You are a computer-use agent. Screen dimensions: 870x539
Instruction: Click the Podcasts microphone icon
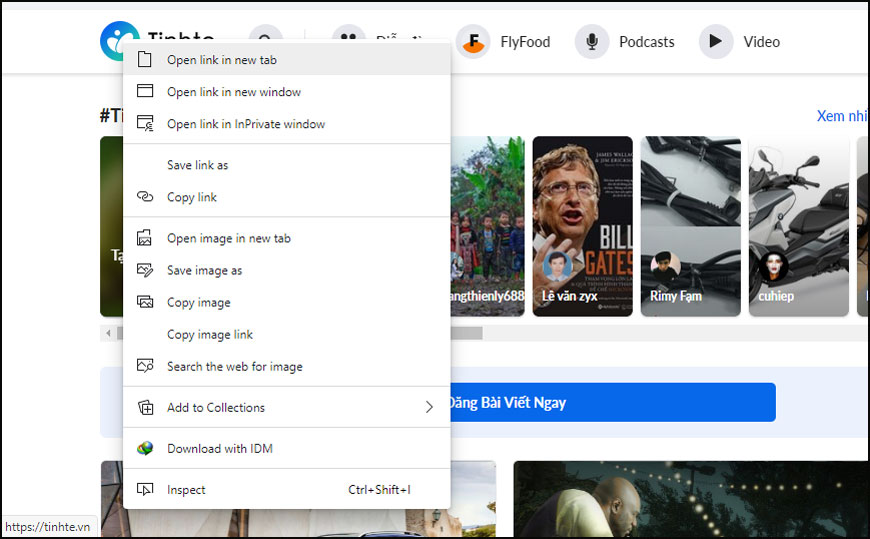coord(592,42)
